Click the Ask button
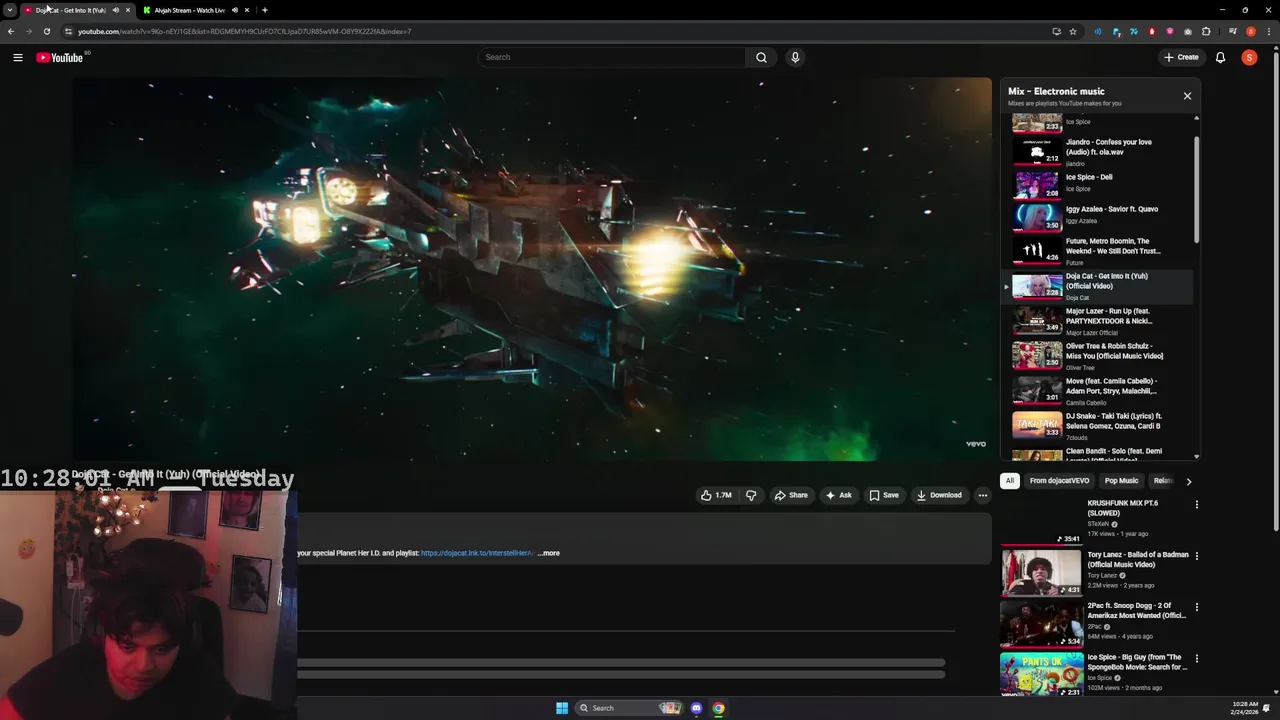The width and height of the screenshot is (1280, 720). (x=838, y=495)
